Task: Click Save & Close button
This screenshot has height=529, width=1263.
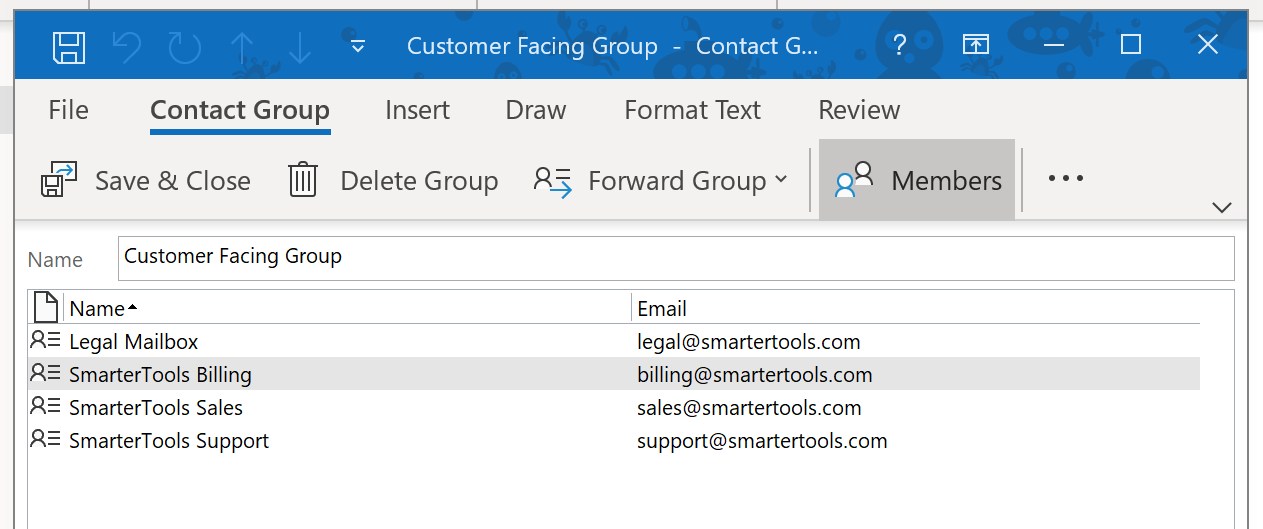Action: pyautogui.click(x=145, y=181)
